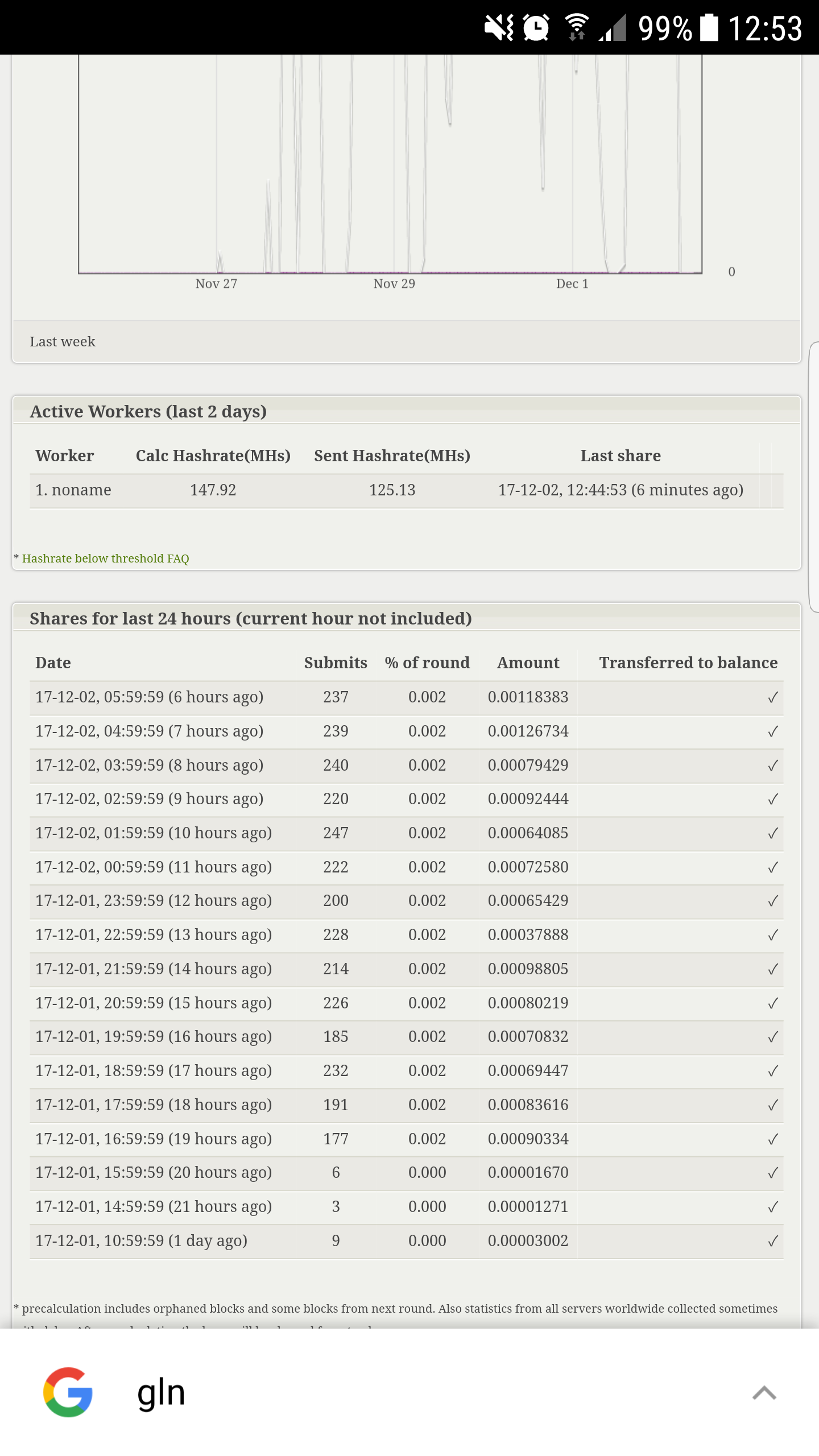
Task: Tap the alarm clock status icon
Action: point(536,27)
